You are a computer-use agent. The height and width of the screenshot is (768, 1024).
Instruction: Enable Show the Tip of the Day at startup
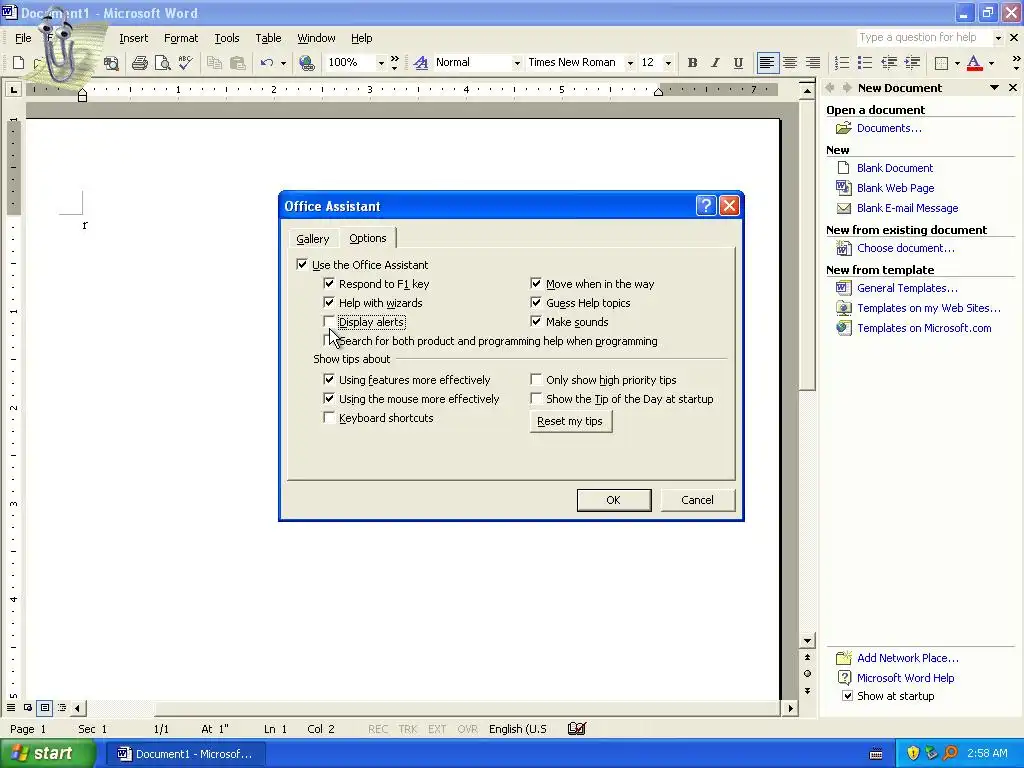[x=536, y=398]
